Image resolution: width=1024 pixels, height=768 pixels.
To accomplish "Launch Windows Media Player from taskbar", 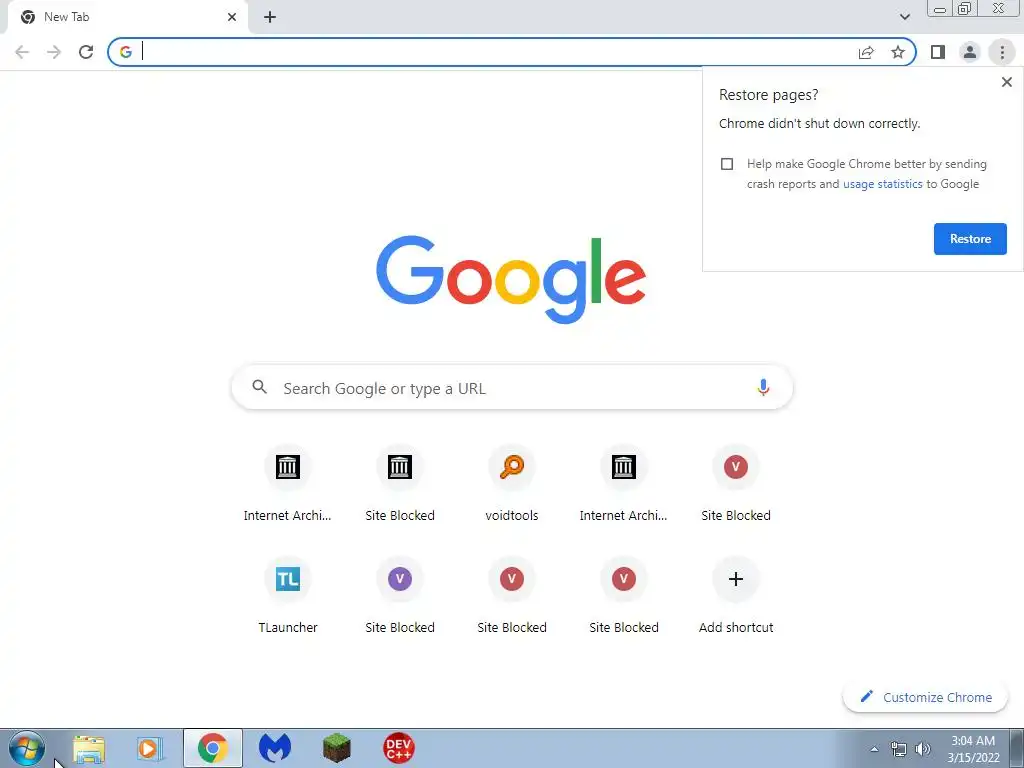I will click(150, 749).
